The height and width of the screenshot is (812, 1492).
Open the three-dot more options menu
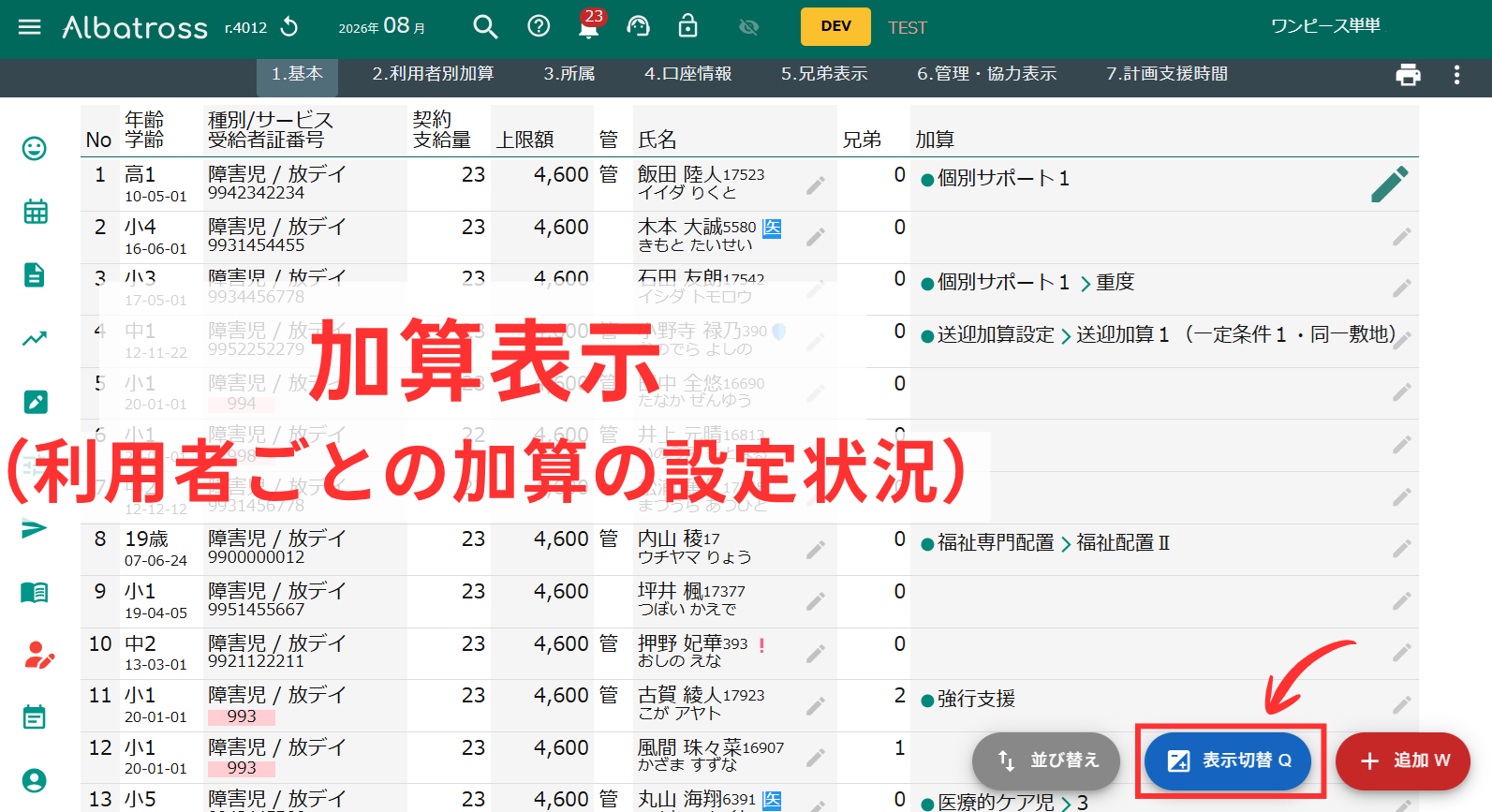click(1456, 75)
